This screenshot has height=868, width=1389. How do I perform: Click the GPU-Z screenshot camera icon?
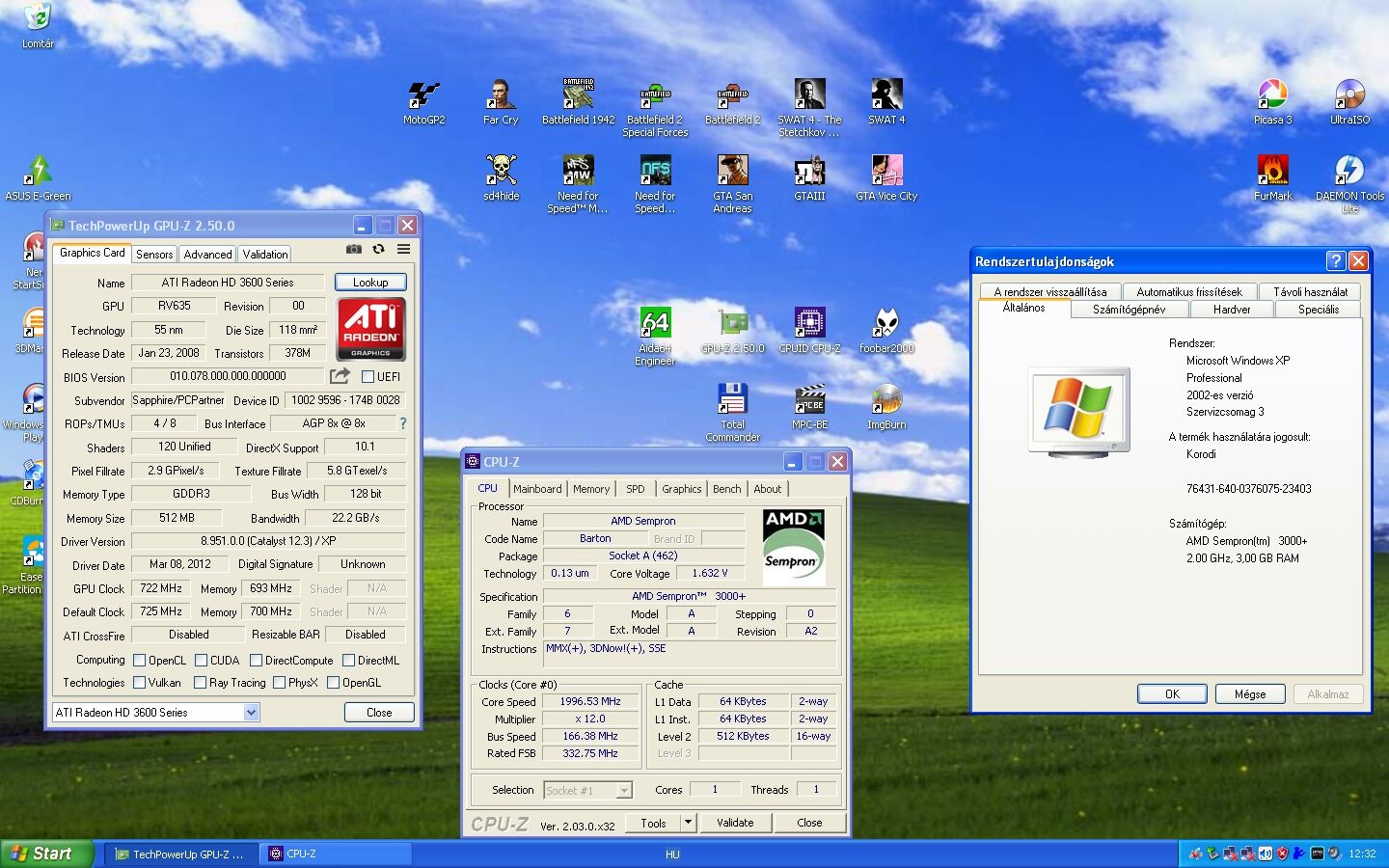click(x=354, y=249)
